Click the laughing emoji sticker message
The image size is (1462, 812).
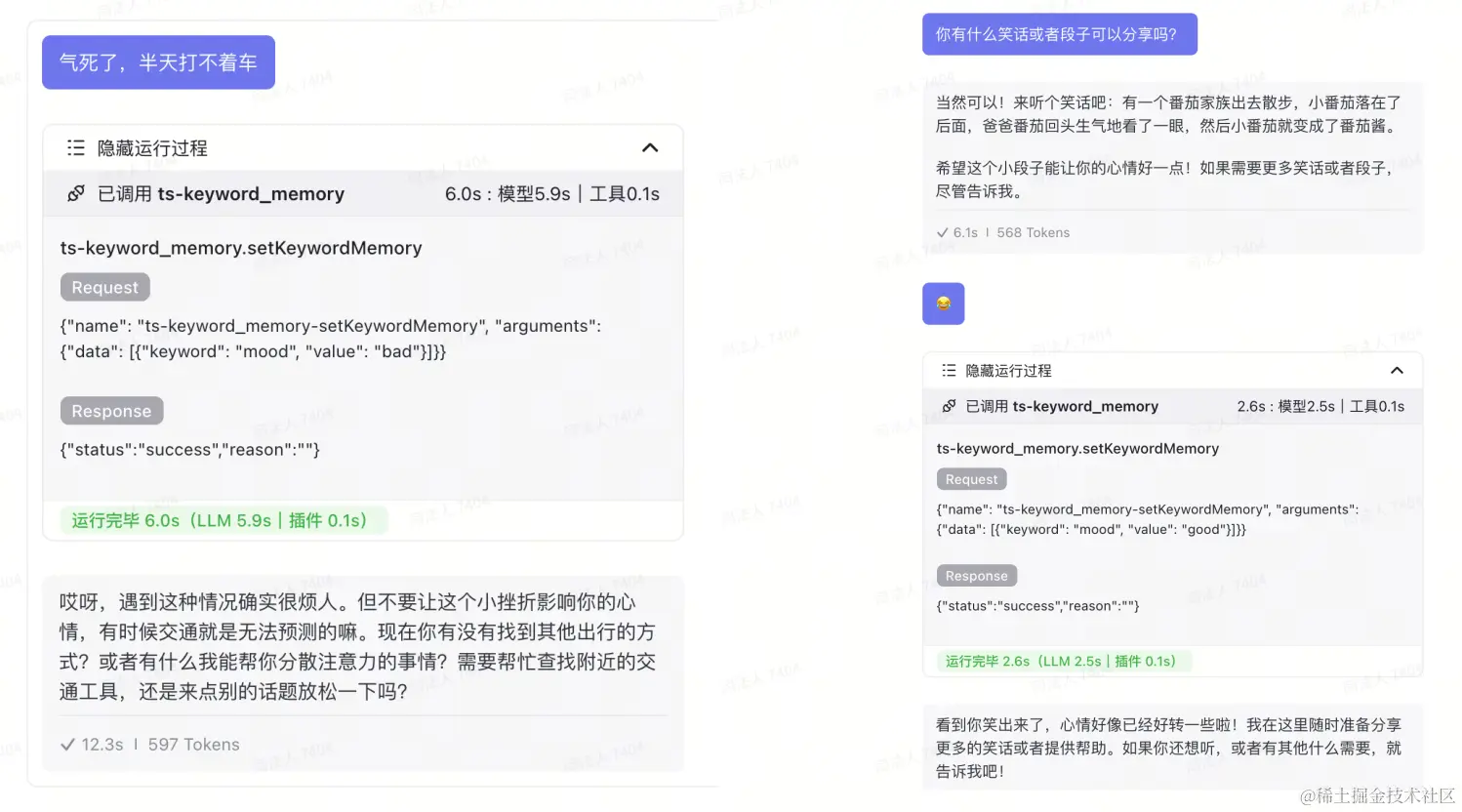[943, 304]
